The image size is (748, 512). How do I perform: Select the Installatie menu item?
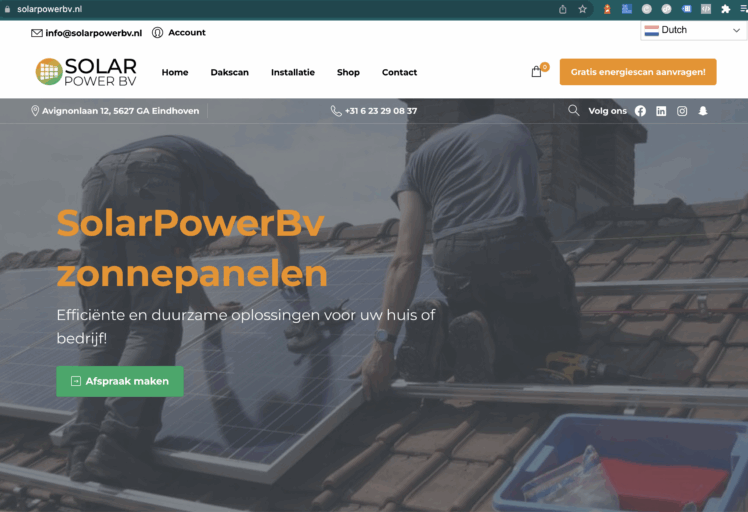click(293, 72)
